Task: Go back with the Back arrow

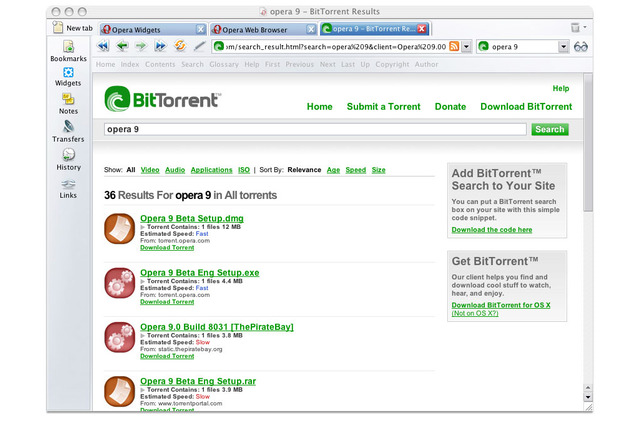Action: tap(122, 46)
